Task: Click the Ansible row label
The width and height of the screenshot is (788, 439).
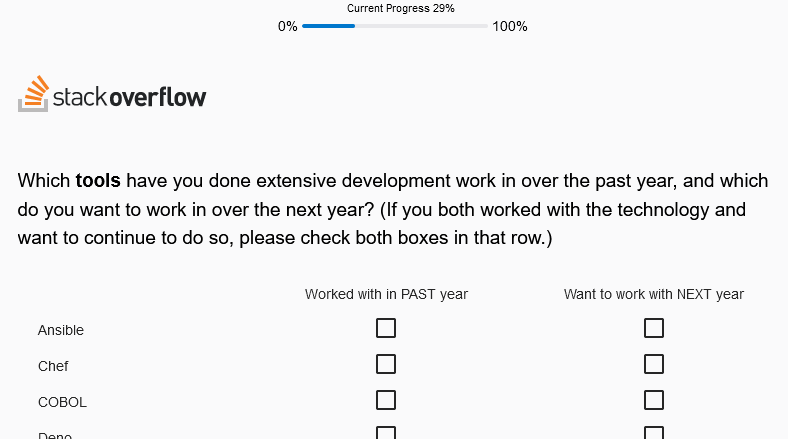Action: pyautogui.click(x=61, y=330)
